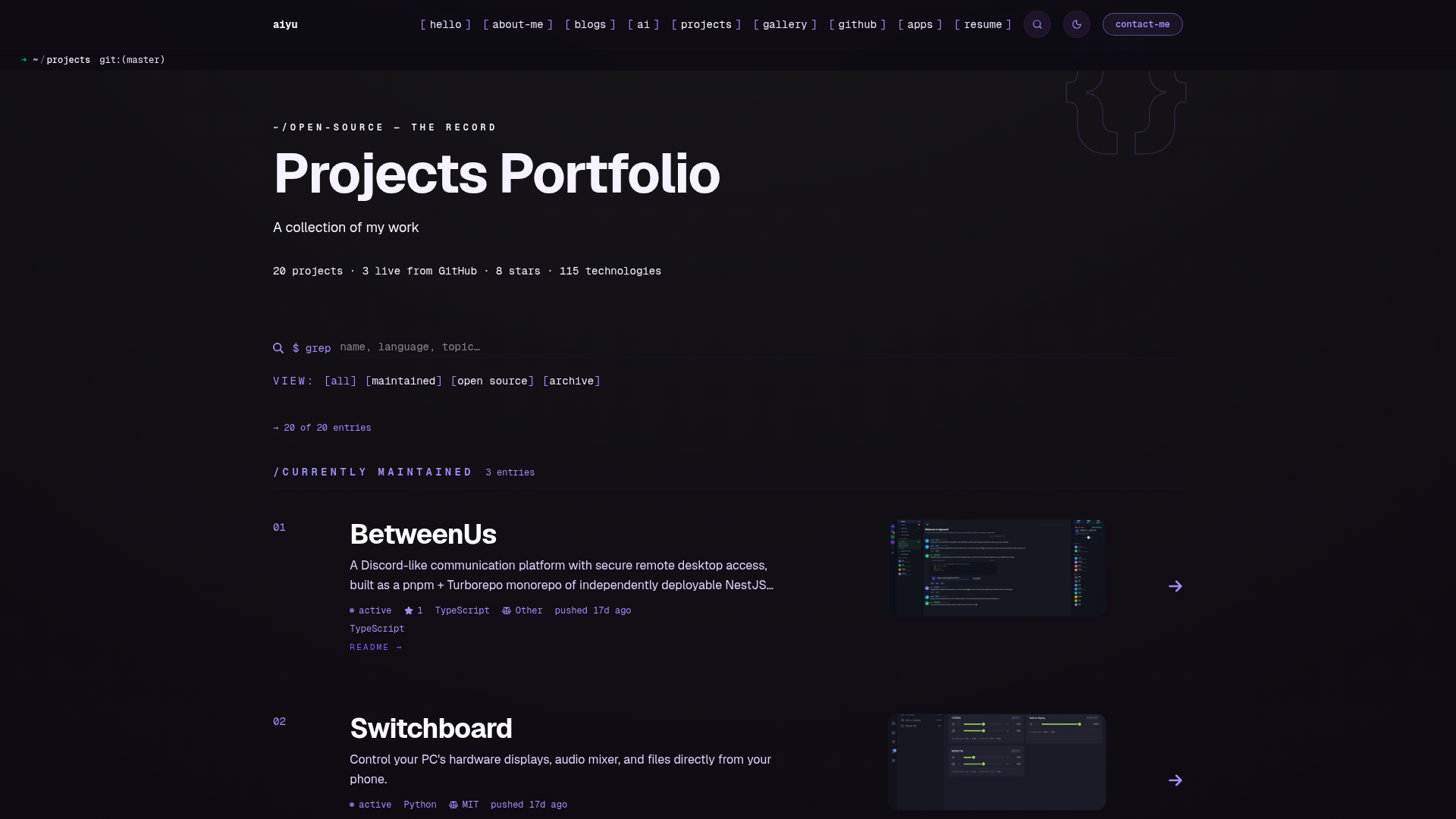1456x819 pixels.
Task: Click the TypeScript tag under BetweenUs
Action: pyautogui.click(x=377, y=629)
